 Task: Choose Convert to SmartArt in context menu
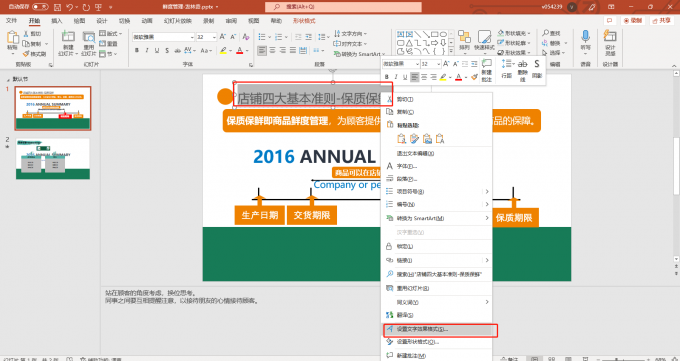437,218
